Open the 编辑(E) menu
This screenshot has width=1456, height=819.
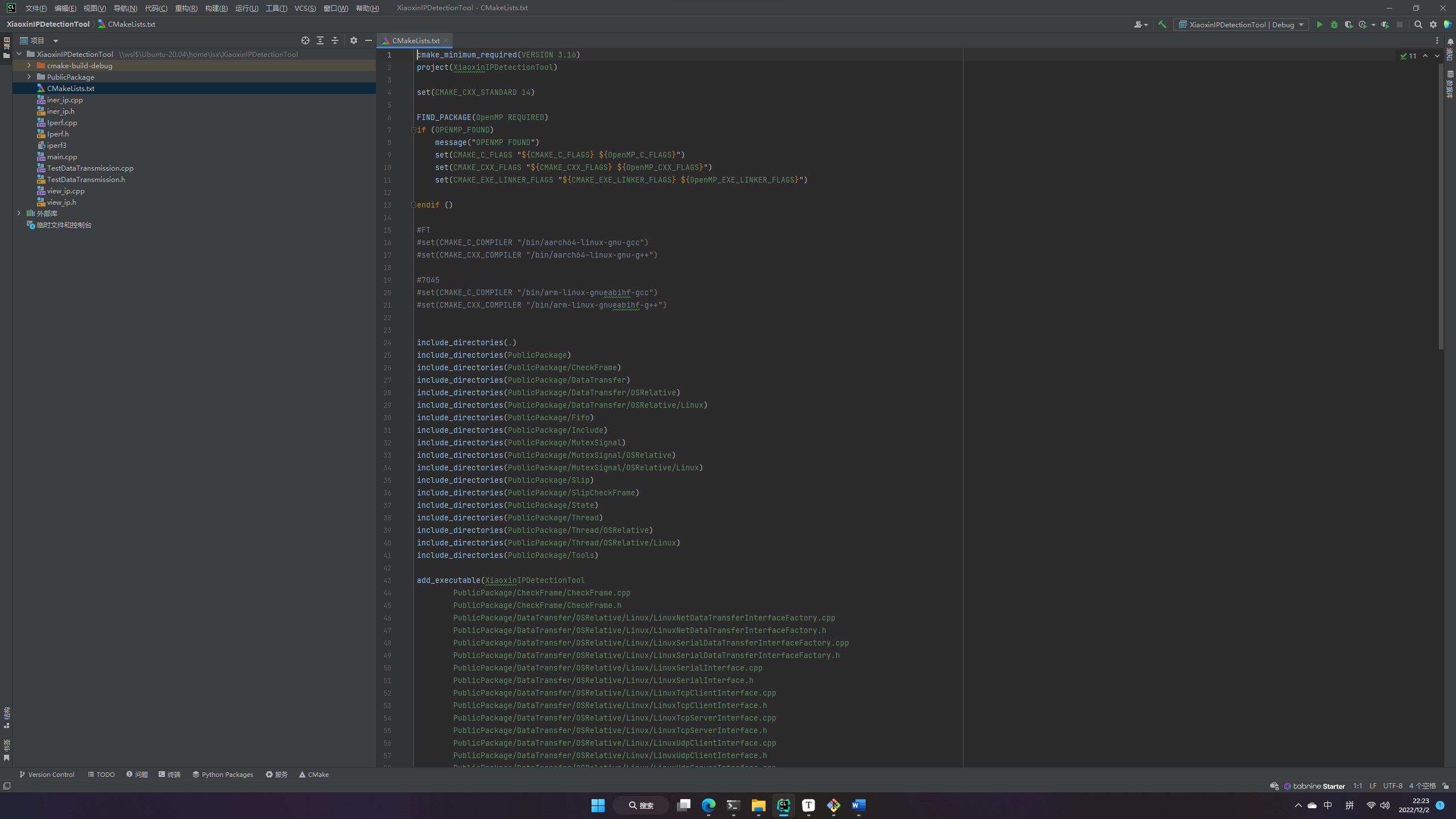click(65, 8)
